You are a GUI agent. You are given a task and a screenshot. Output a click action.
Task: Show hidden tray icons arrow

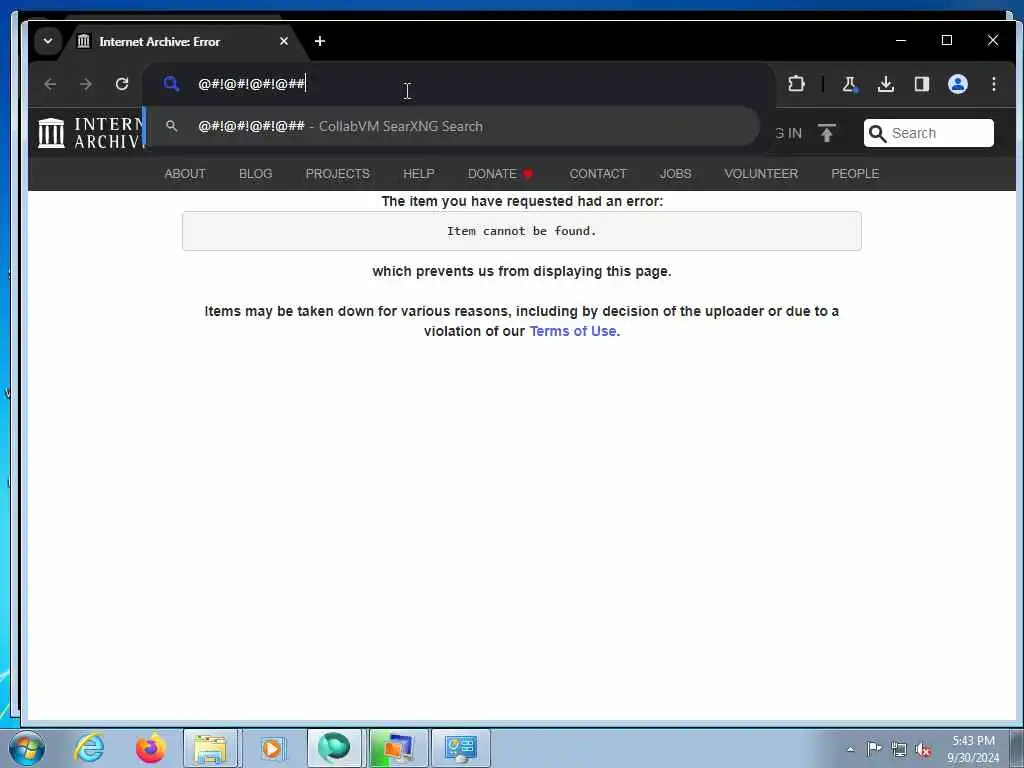pos(850,750)
